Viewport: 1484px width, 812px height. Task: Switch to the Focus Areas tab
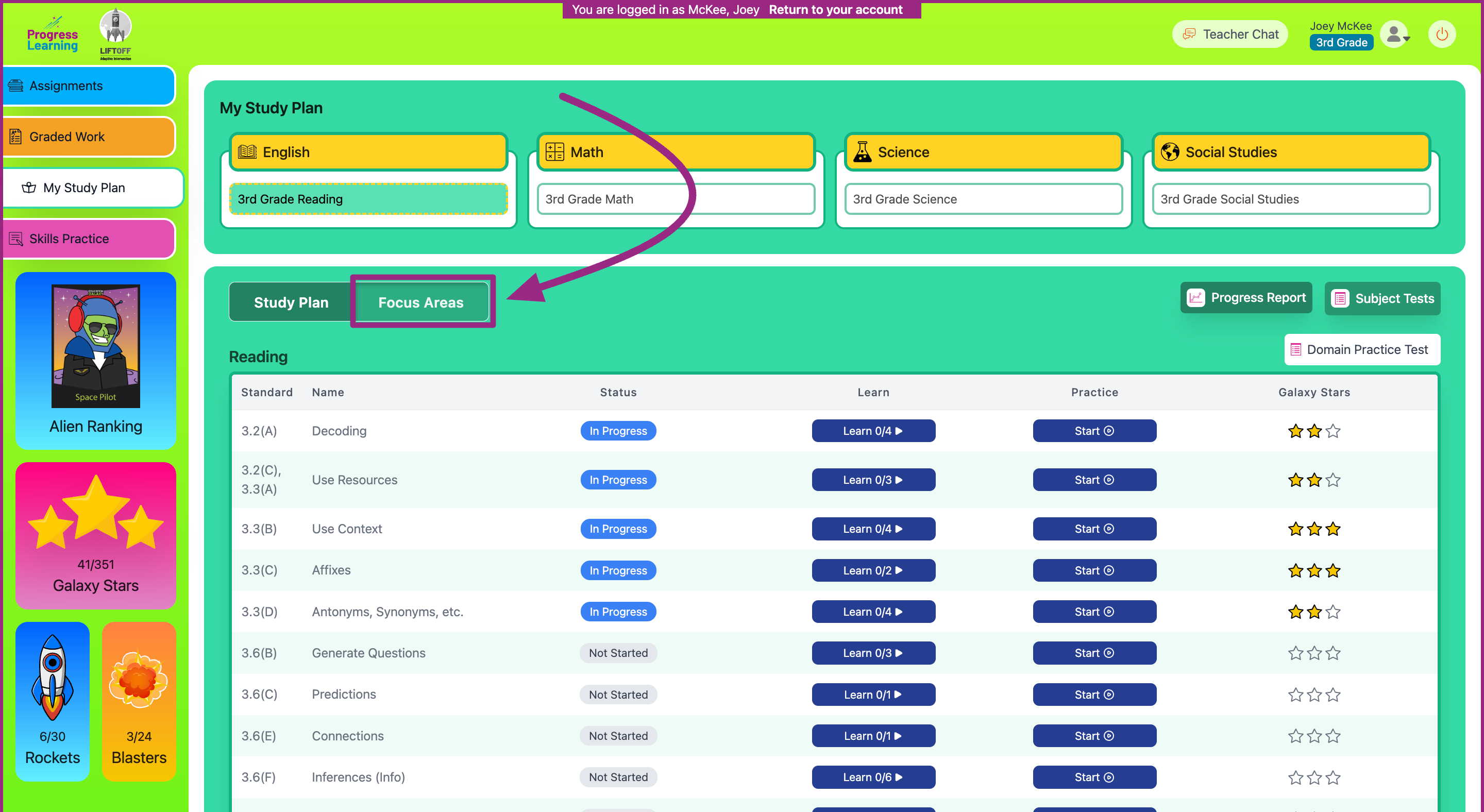tap(421, 302)
